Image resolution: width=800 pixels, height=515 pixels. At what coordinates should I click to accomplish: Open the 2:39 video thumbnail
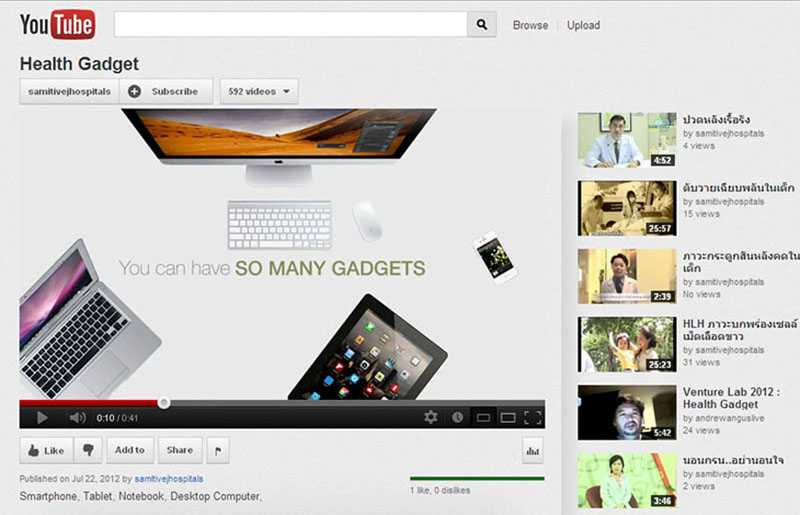click(x=627, y=276)
